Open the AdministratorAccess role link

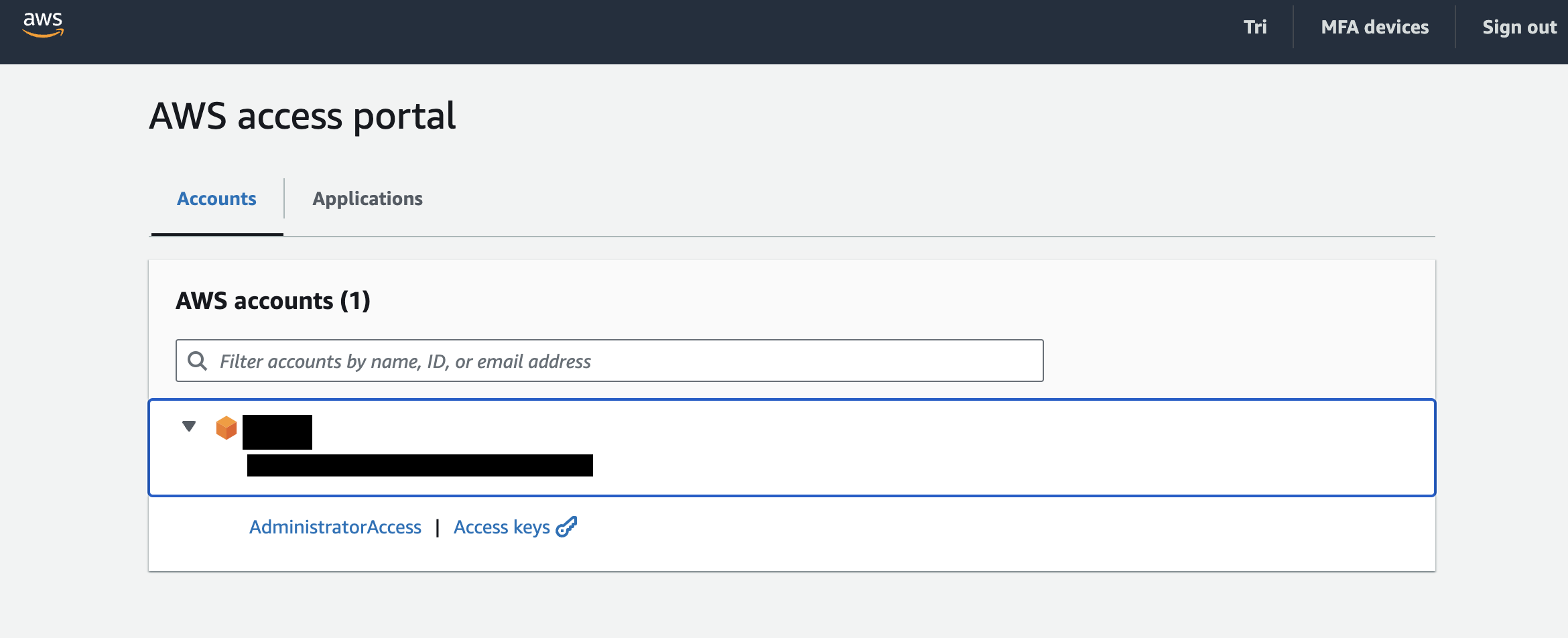click(335, 527)
